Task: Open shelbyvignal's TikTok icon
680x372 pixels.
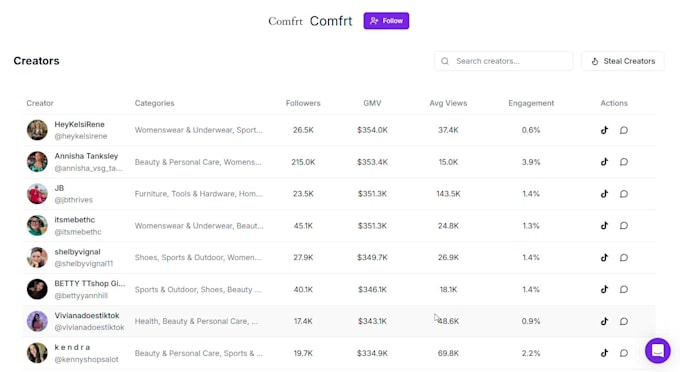Action: tap(604, 258)
